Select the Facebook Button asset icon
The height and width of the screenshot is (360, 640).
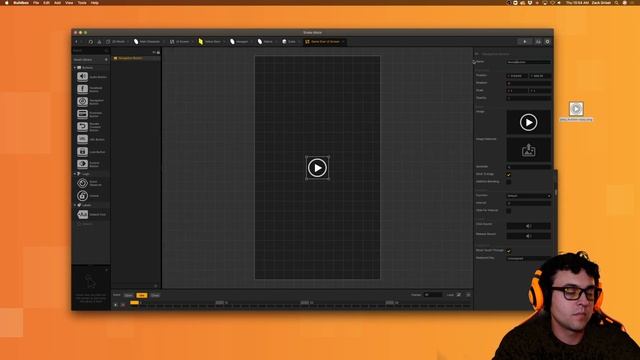pos(82,89)
